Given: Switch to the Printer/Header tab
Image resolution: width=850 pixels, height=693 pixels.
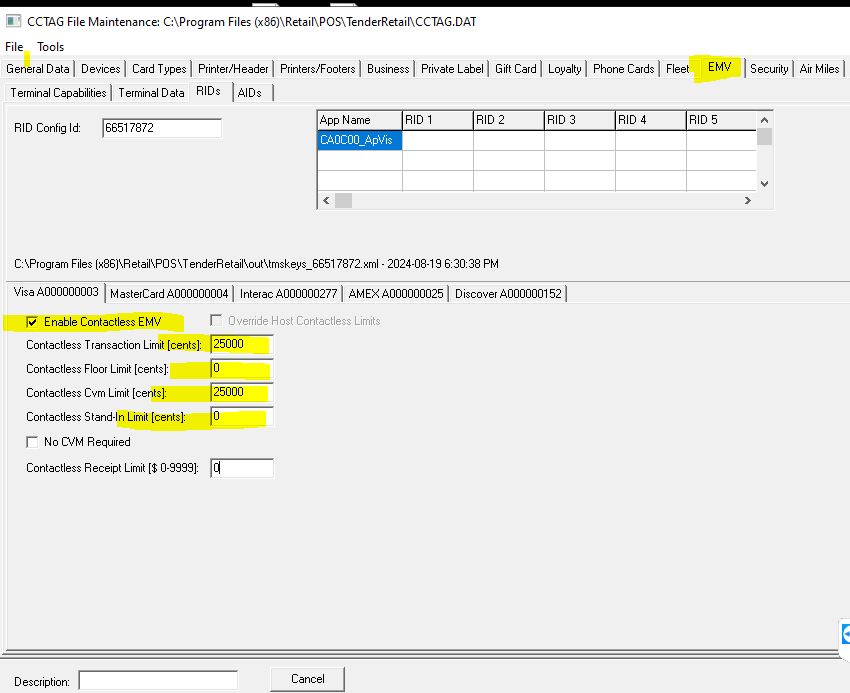Looking at the screenshot, I should (x=233, y=69).
